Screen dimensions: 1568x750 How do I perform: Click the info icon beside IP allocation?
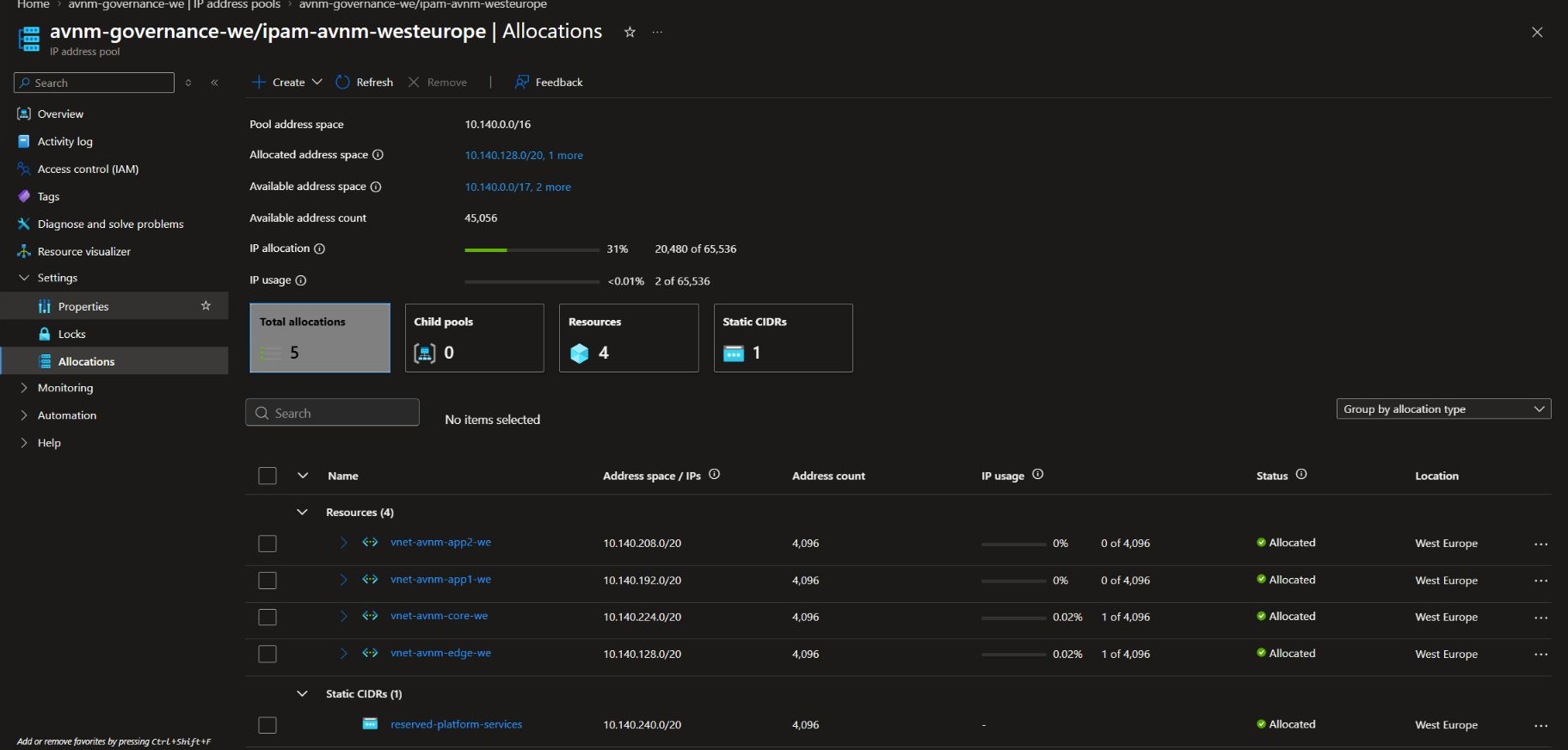(319, 249)
